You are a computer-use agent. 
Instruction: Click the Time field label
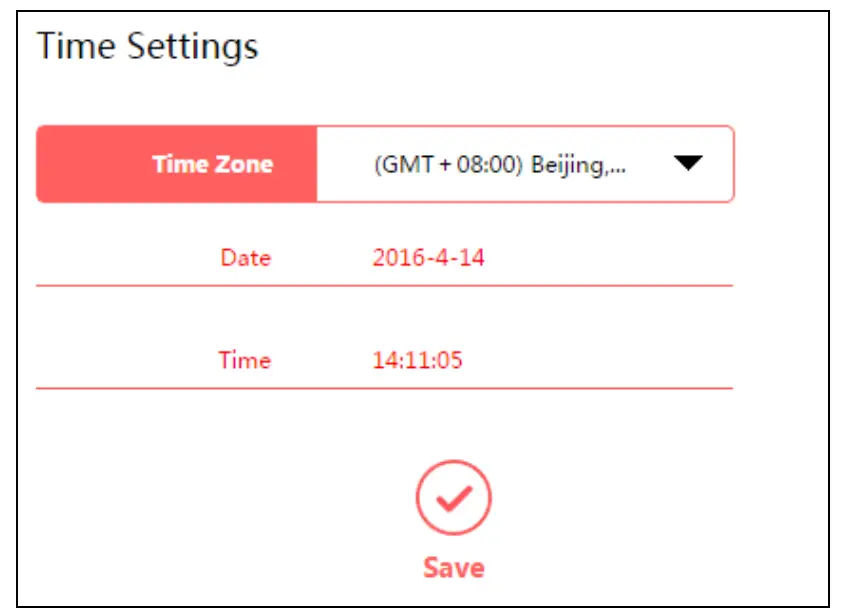245,360
